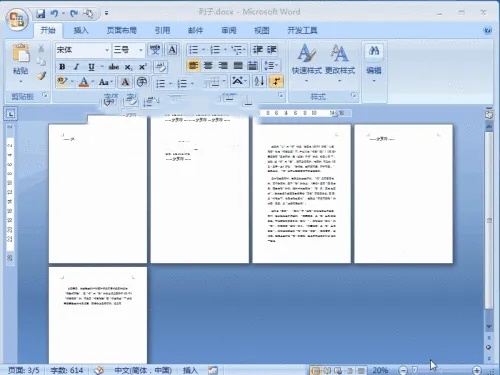Distribute text evenly with the distributed alignment icon

click(253, 66)
